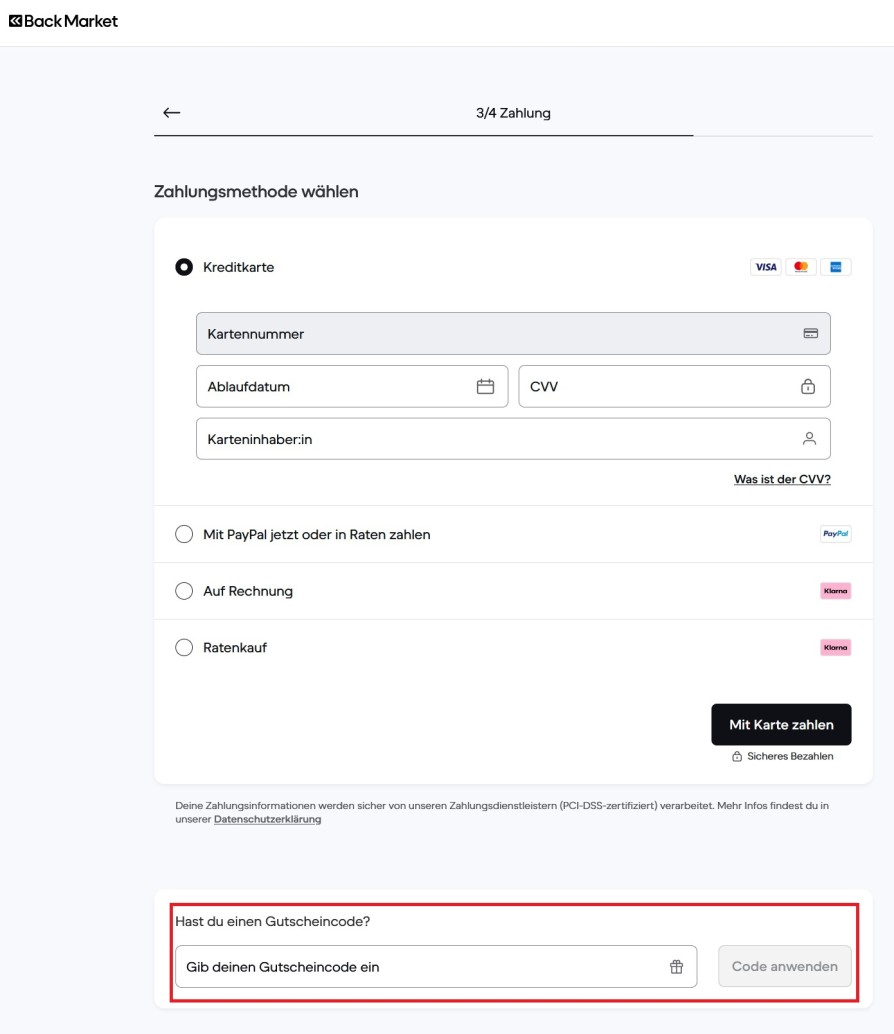Viewport: 894px width, 1034px height.
Task: Click the back arrow icon
Action: [x=172, y=113]
